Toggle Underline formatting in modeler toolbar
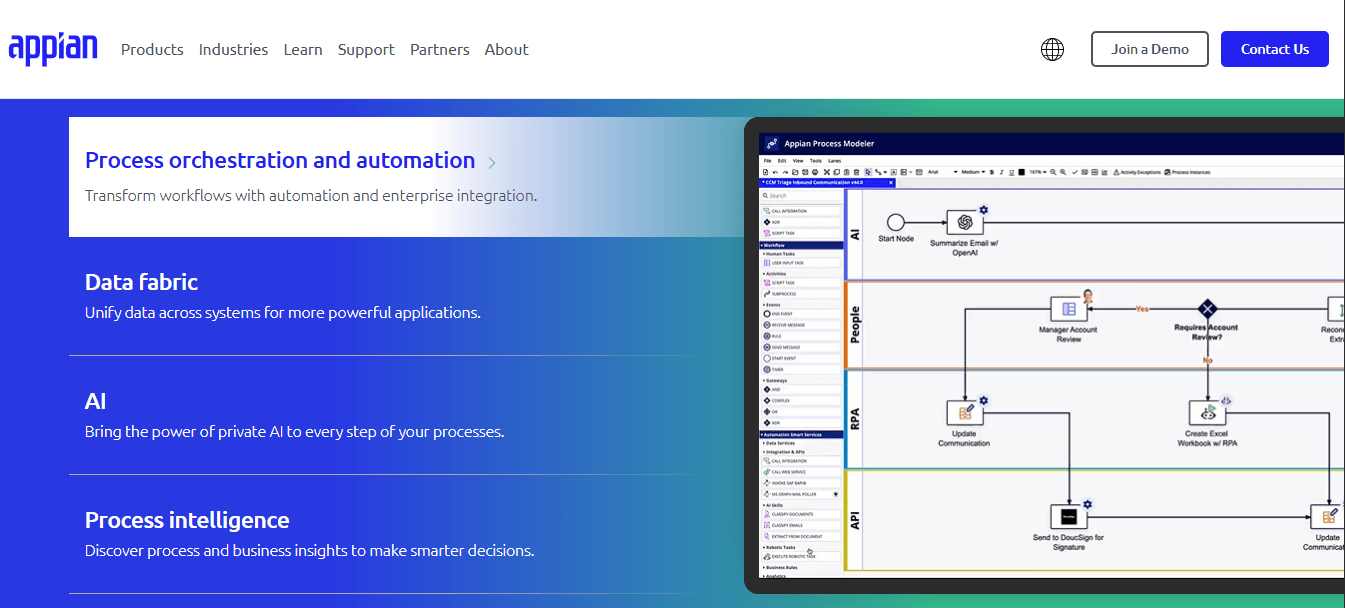The width and height of the screenshot is (1345, 608). [x=1012, y=172]
